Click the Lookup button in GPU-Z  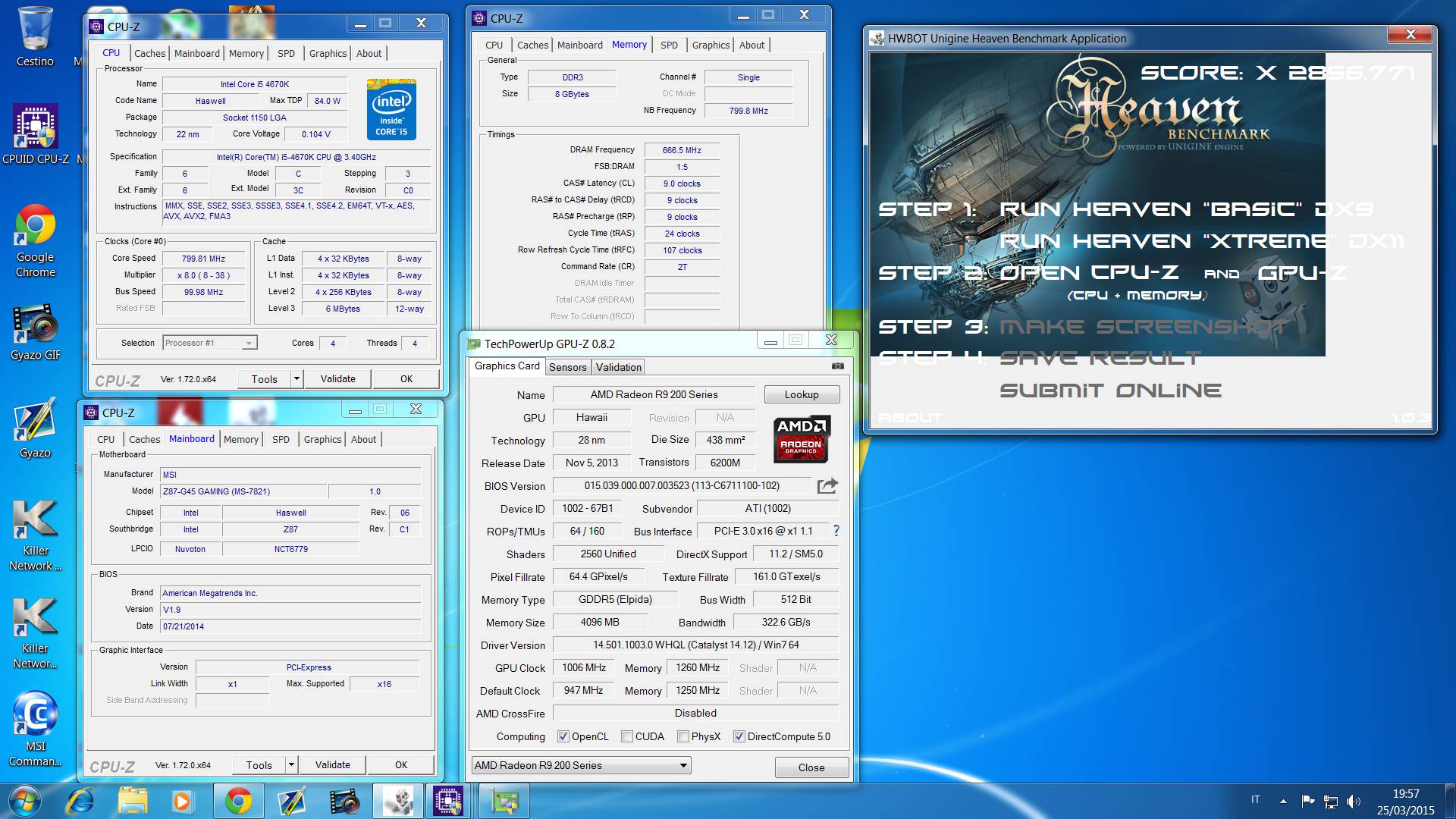802,394
